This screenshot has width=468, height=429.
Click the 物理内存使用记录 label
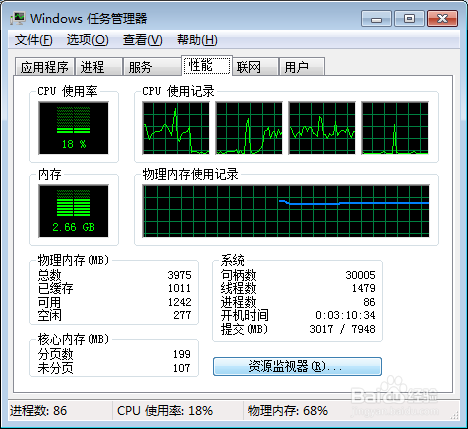point(190,174)
